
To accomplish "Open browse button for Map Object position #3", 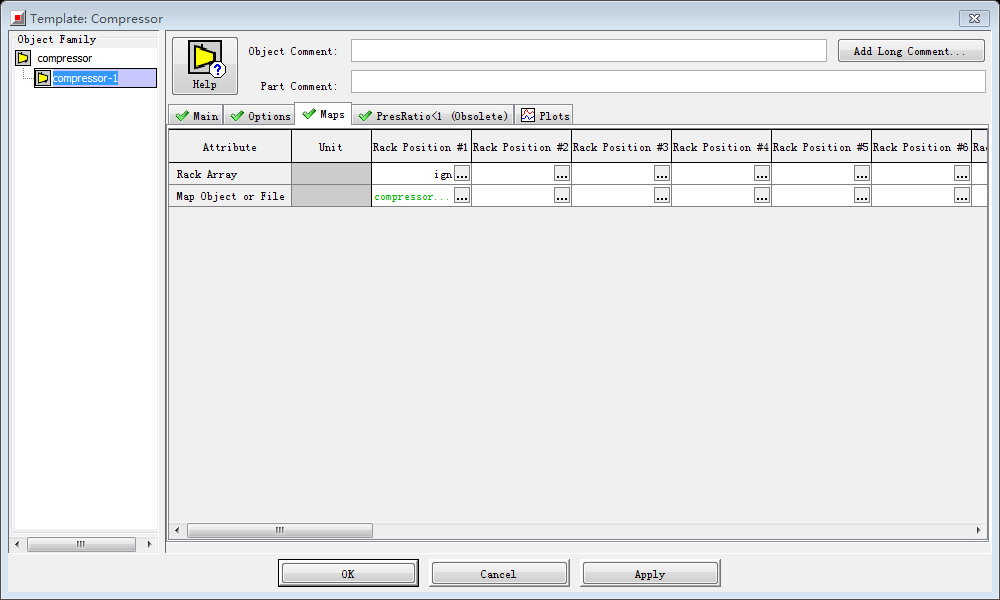I will tap(661, 196).
